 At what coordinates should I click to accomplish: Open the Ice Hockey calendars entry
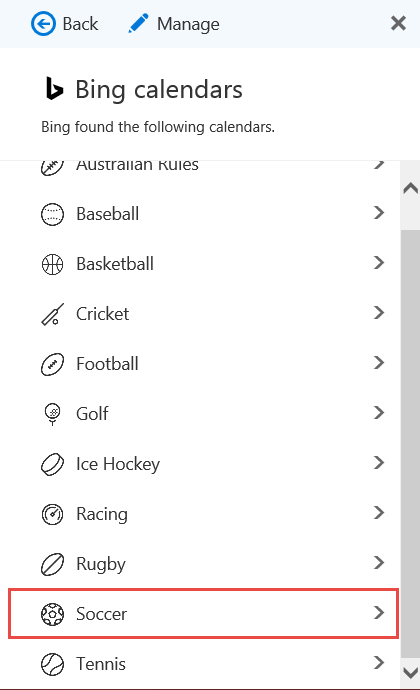pyautogui.click(x=203, y=464)
